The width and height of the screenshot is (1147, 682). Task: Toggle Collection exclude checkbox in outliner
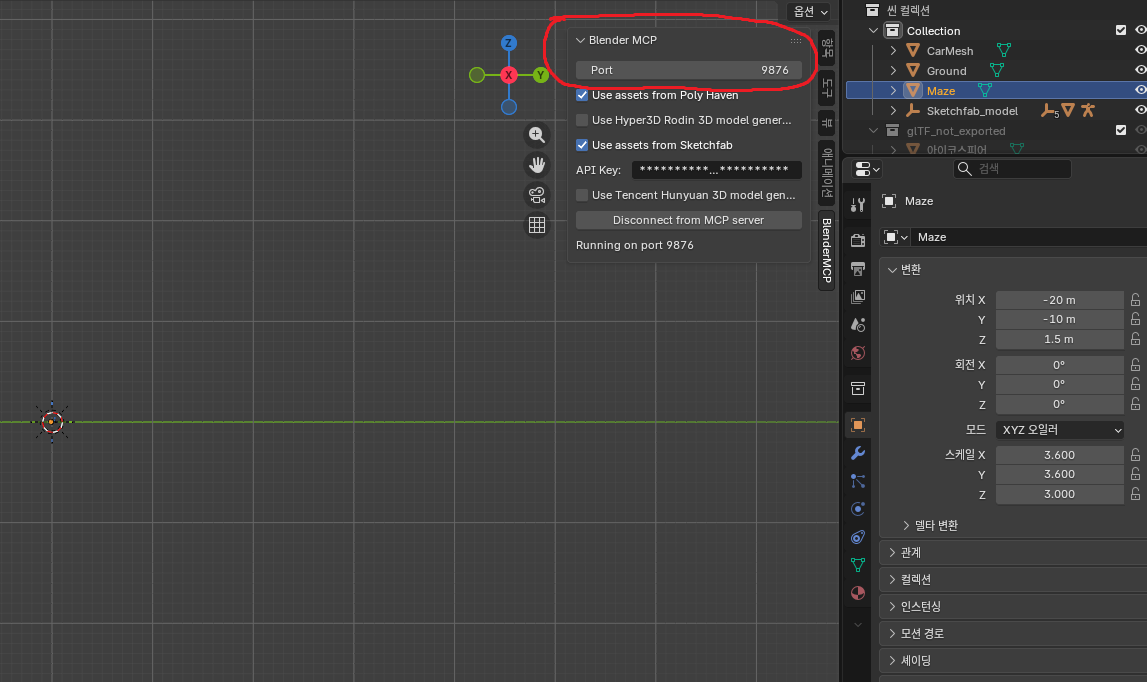1121,30
